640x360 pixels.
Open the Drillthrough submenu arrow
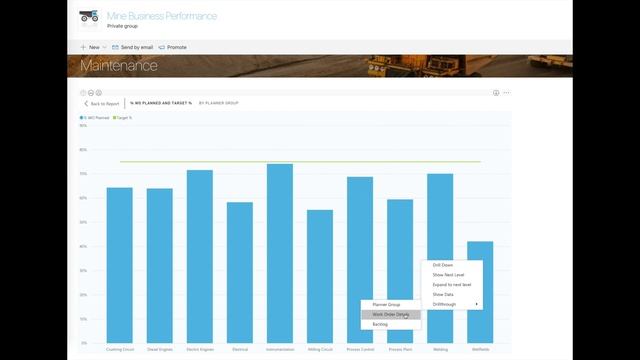tap(476, 304)
